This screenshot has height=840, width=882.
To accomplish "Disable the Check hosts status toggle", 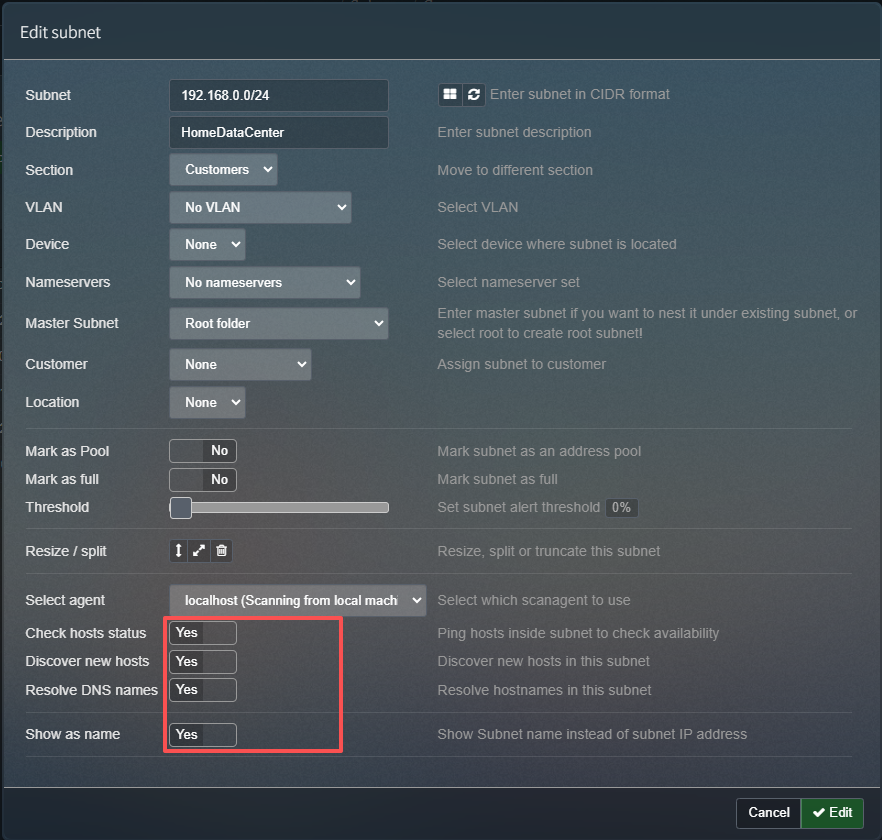I will tap(203, 633).
